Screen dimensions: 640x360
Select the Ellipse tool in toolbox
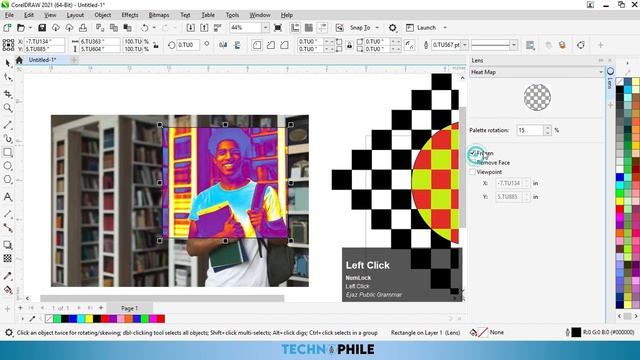click(8, 166)
